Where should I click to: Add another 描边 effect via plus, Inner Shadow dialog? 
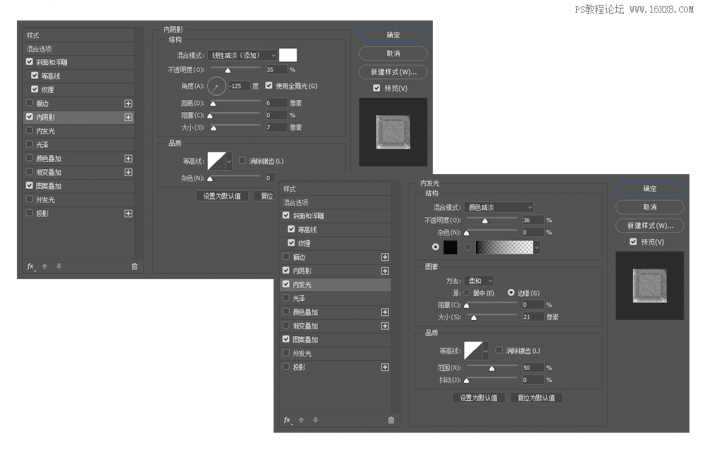(x=128, y=103)
